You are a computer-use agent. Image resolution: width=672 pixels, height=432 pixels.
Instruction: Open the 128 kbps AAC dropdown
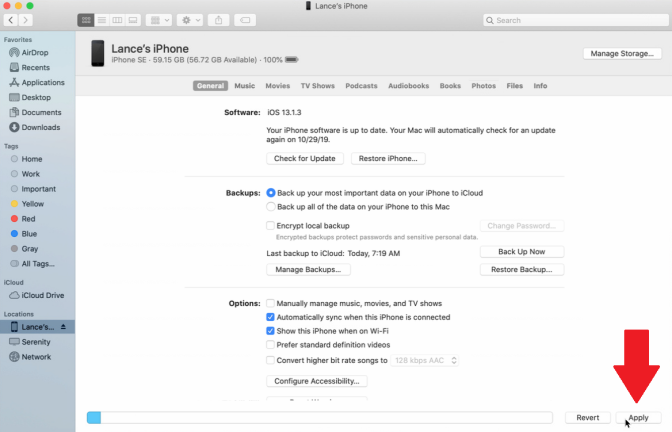[x=424, y=360]
